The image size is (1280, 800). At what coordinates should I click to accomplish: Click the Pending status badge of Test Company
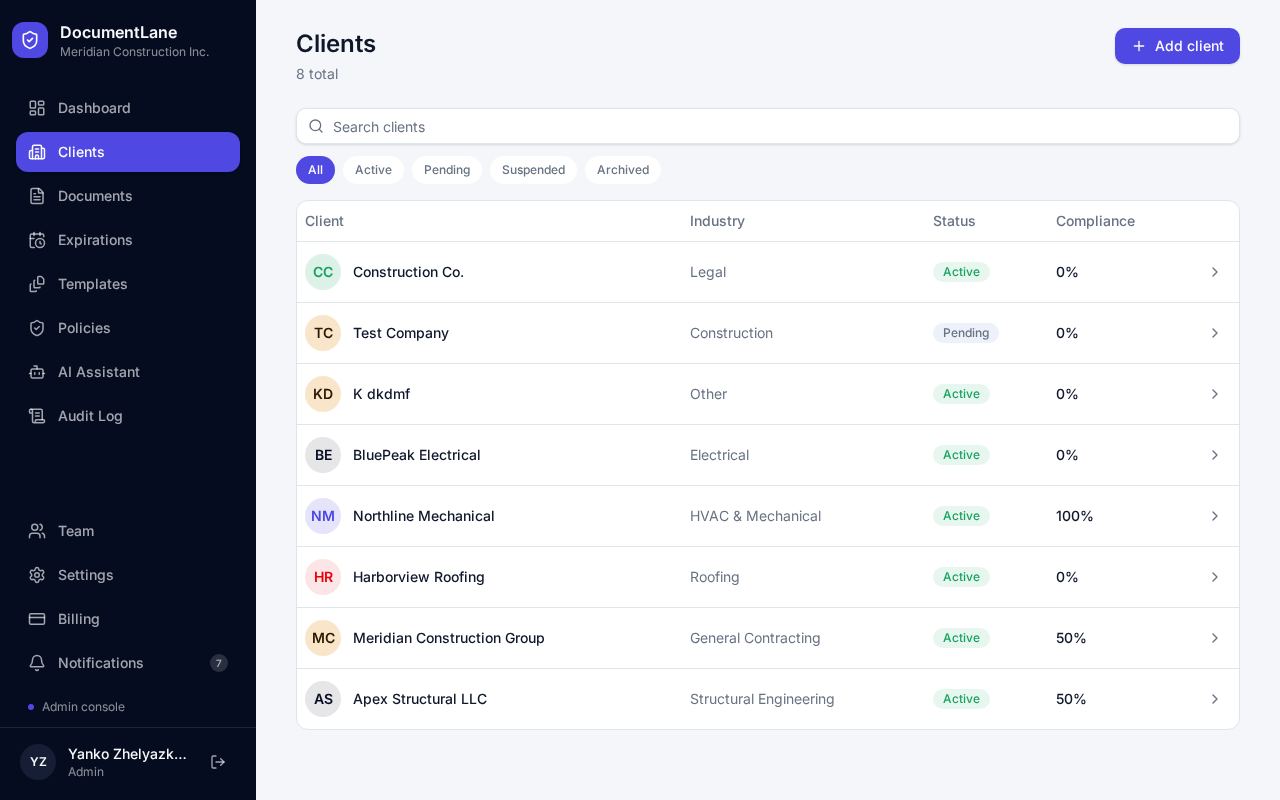coord(966,333)
